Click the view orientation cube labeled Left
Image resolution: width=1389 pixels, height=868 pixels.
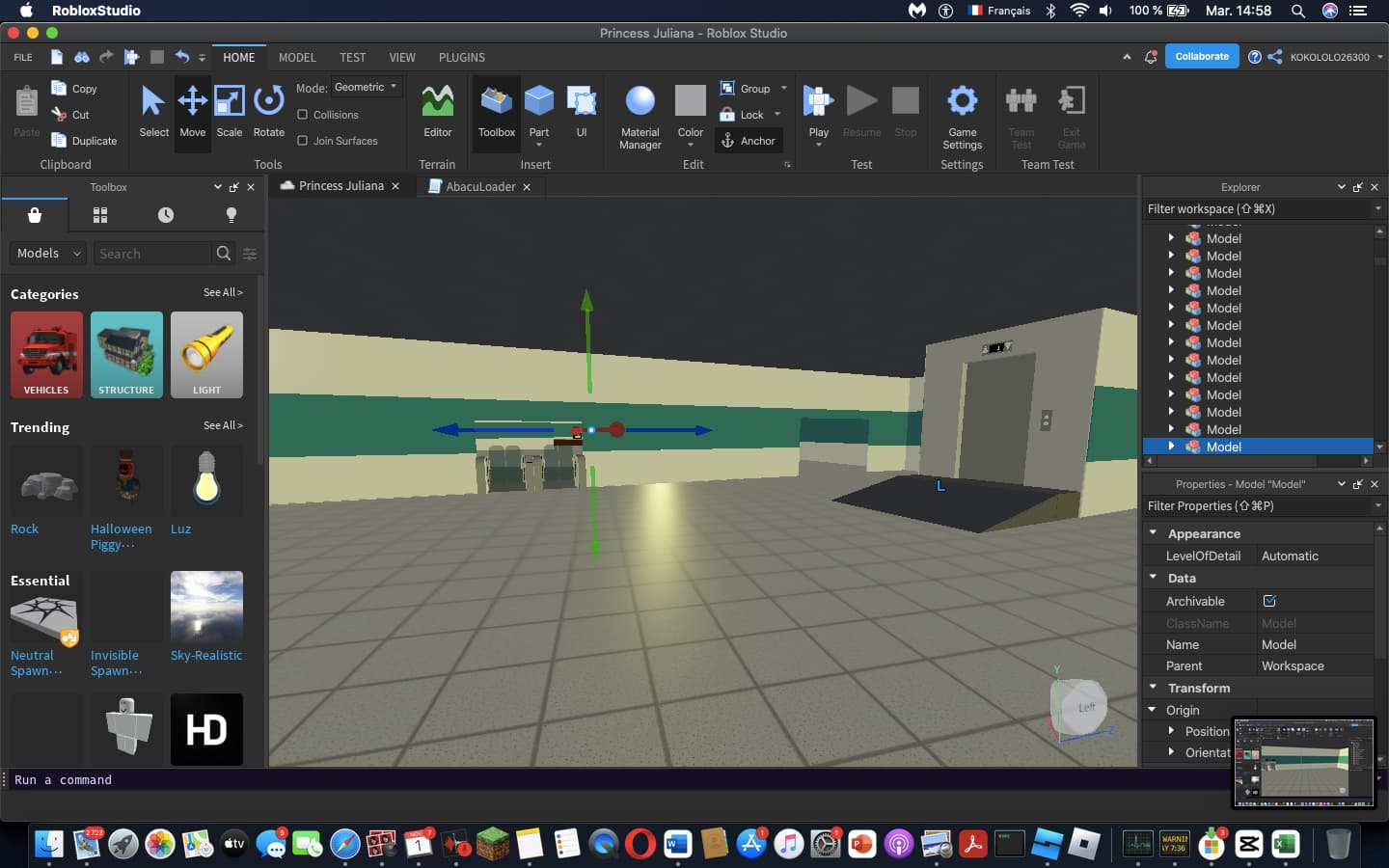(x=1080, y=707)
